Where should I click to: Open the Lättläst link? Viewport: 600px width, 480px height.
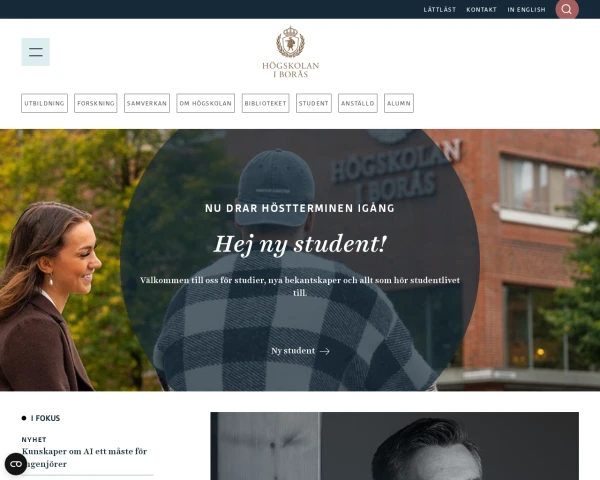click(x=440, y=10)
